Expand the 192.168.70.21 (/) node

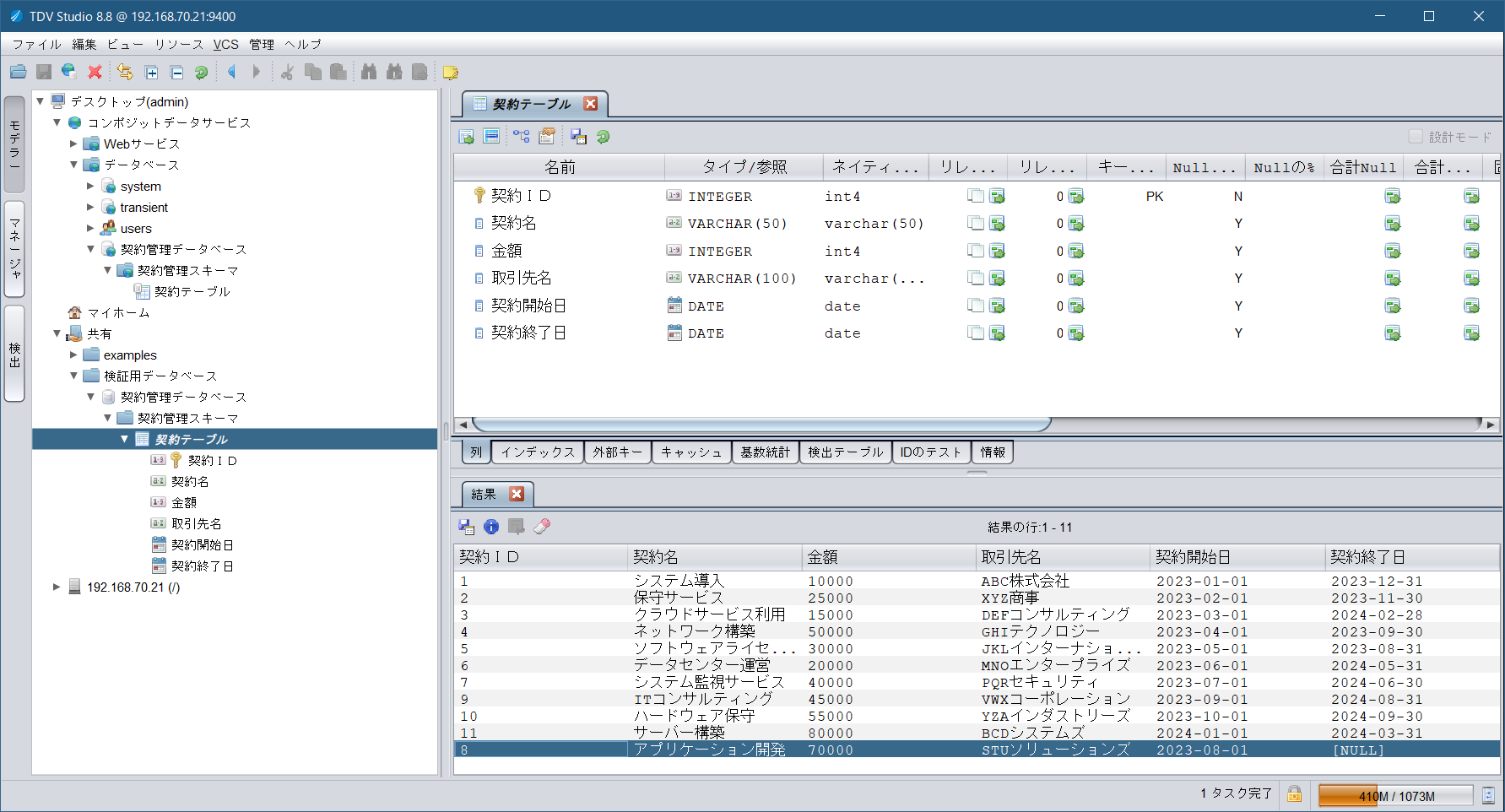click(57, 587)
